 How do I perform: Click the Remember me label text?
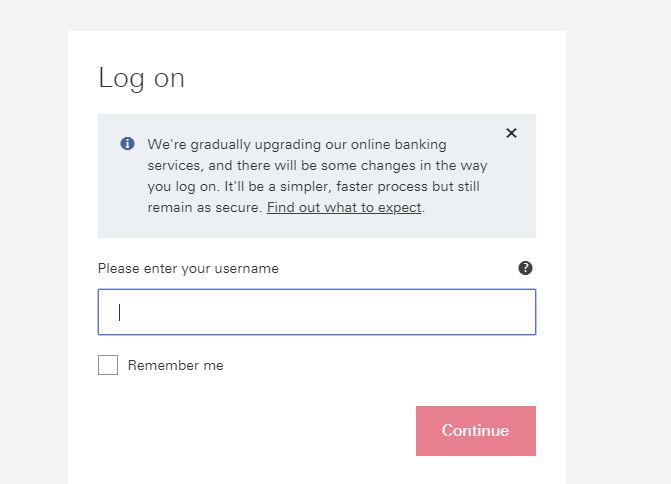(175, 366)
